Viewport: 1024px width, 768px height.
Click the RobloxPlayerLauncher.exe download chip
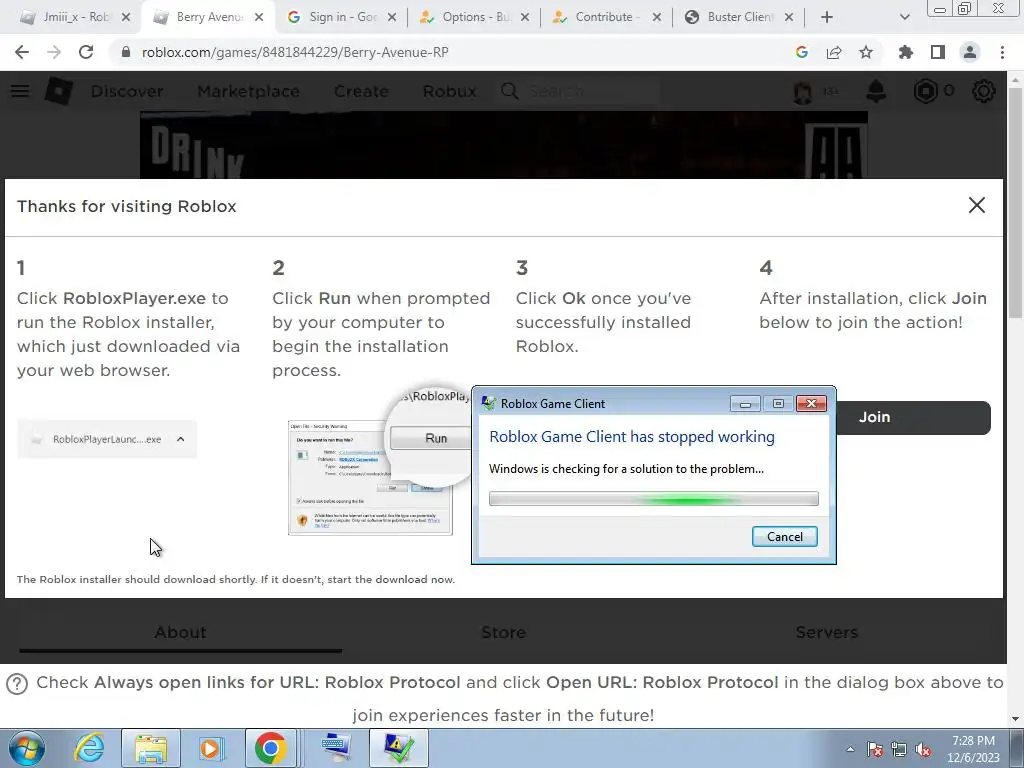(107, 440)
